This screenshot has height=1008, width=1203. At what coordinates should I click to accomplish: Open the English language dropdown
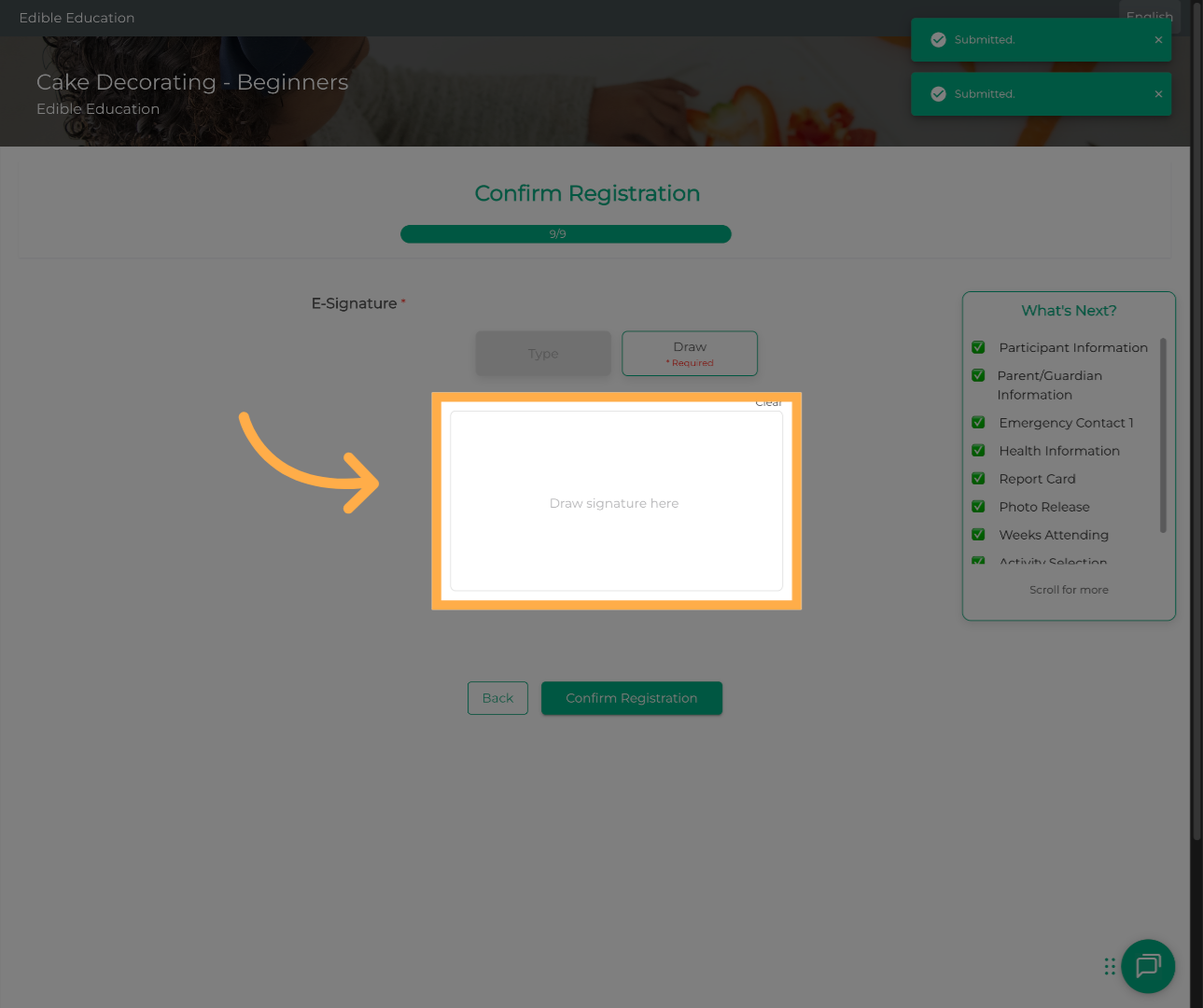(1149, 17)
